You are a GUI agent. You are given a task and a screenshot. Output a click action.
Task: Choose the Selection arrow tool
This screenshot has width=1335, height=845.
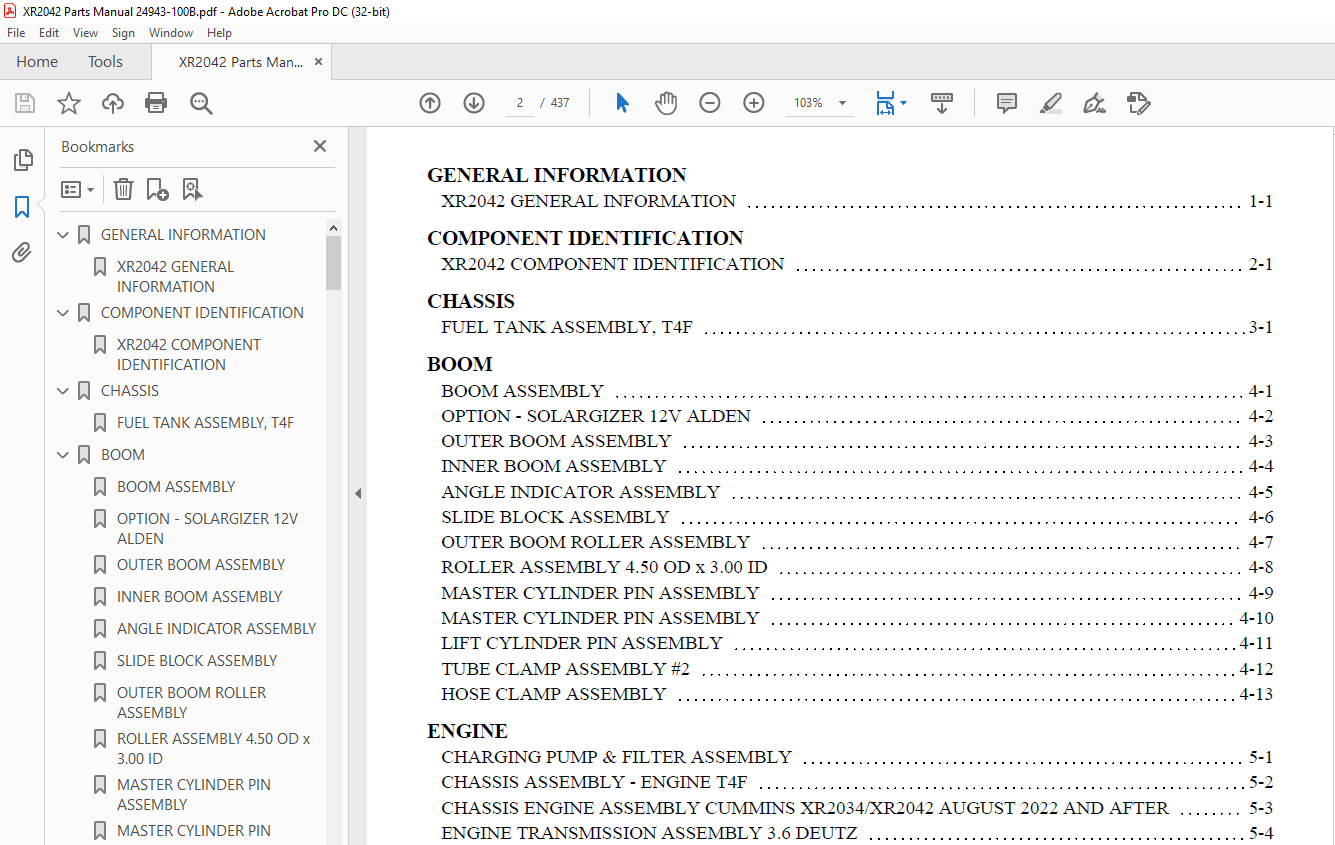tap(622, 103)
